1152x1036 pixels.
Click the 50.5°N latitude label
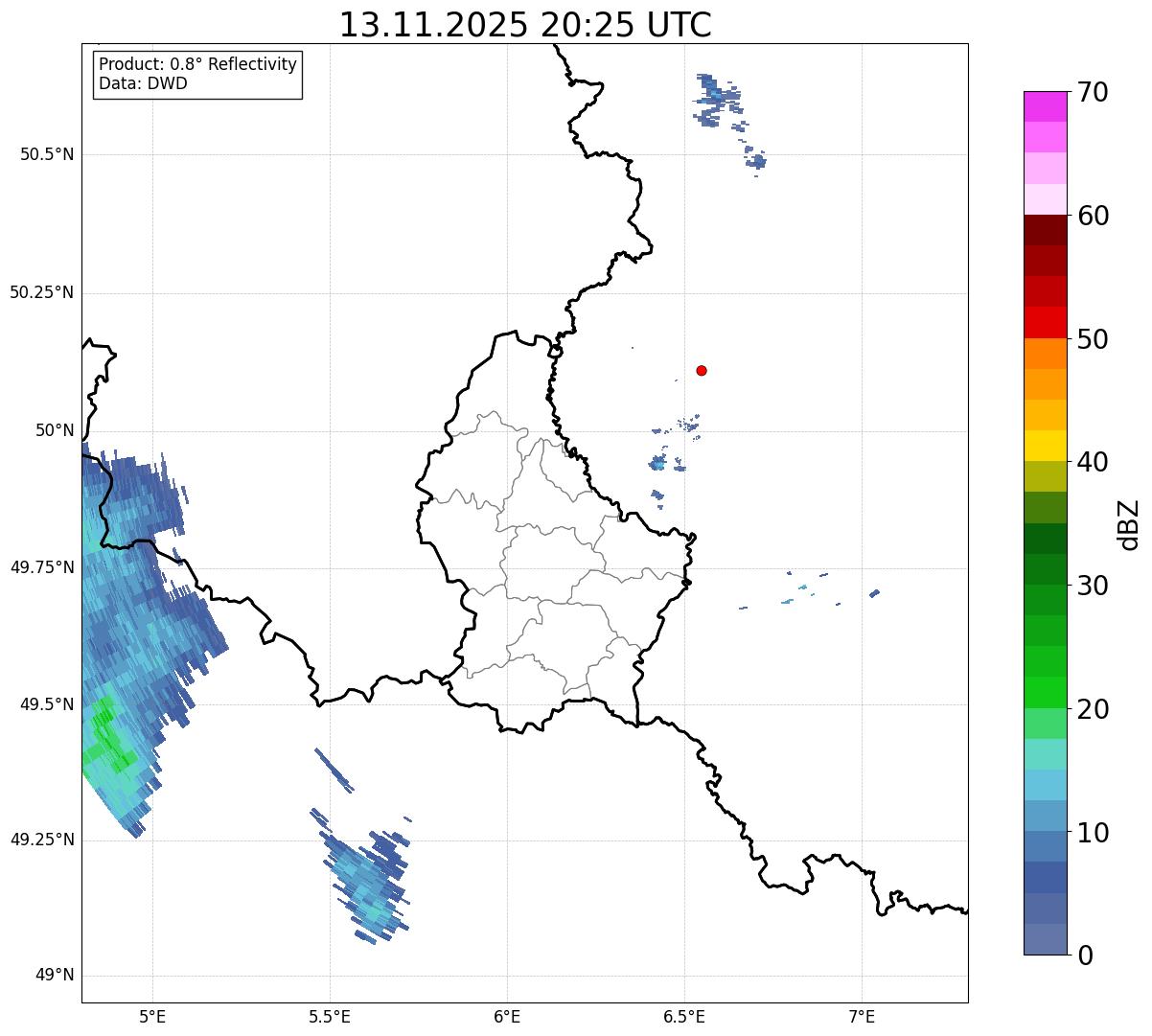click(x=47, y=154)
